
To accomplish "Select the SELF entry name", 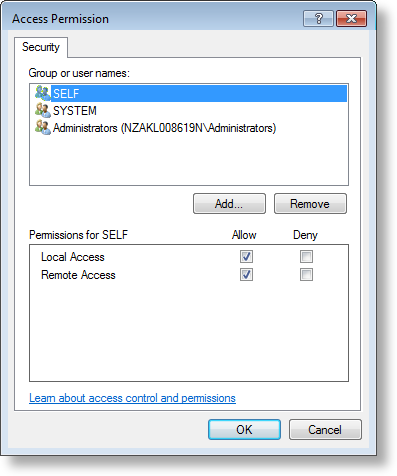I will pyautogui.click(x=66, y=93).
